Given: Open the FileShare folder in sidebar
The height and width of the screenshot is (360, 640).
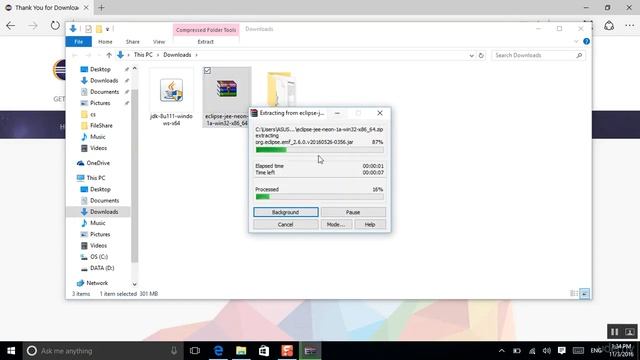Looking at the screenshot, I should click(101, 125).
